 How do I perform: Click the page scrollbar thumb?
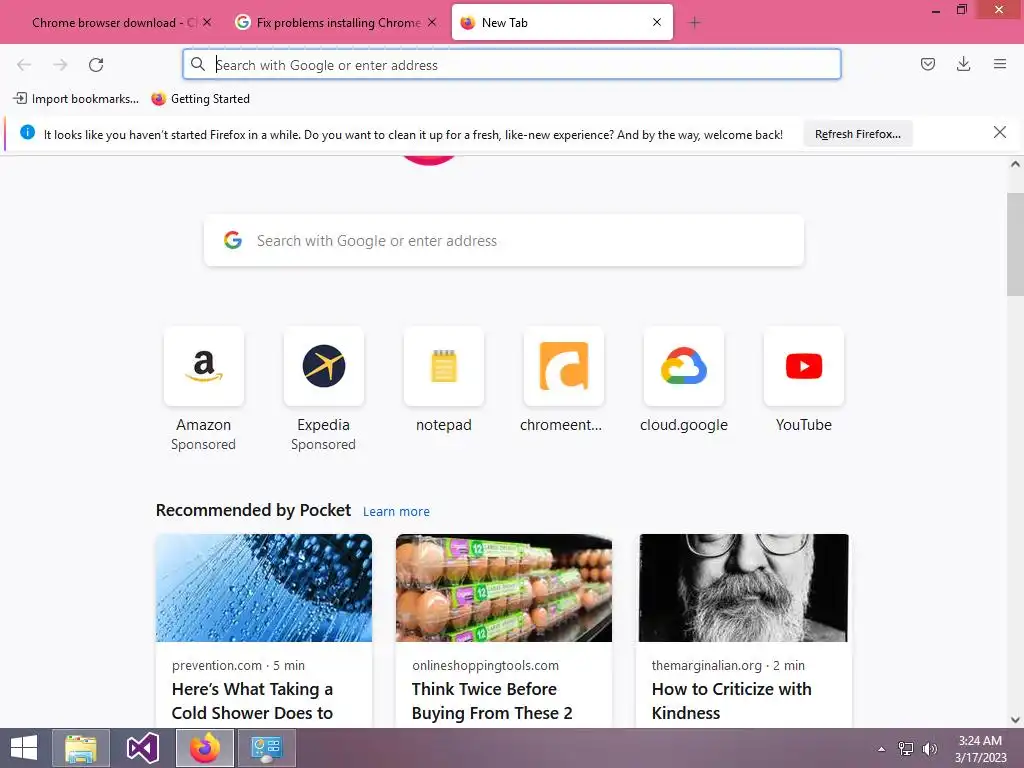pyautogui.click(x=1015, y=244)
